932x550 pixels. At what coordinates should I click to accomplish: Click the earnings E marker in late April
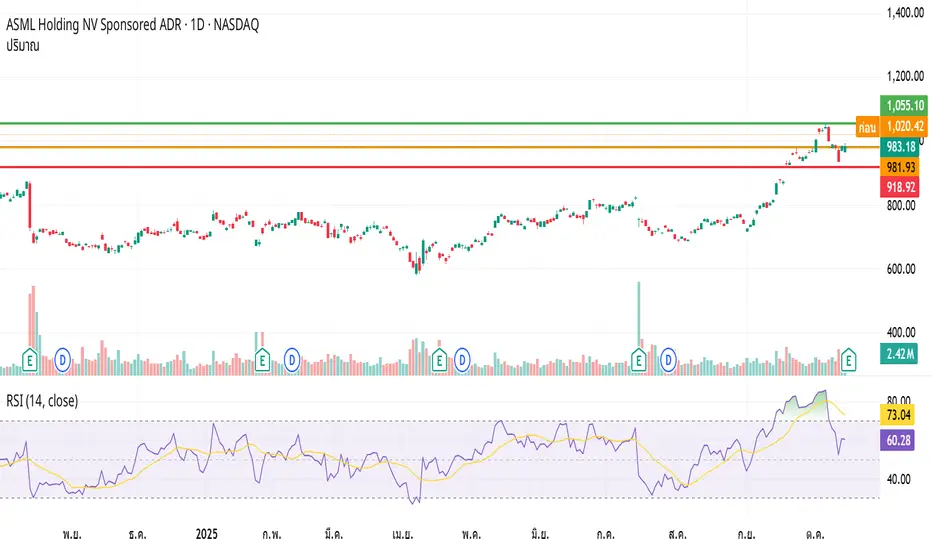(x=439, y=360)
